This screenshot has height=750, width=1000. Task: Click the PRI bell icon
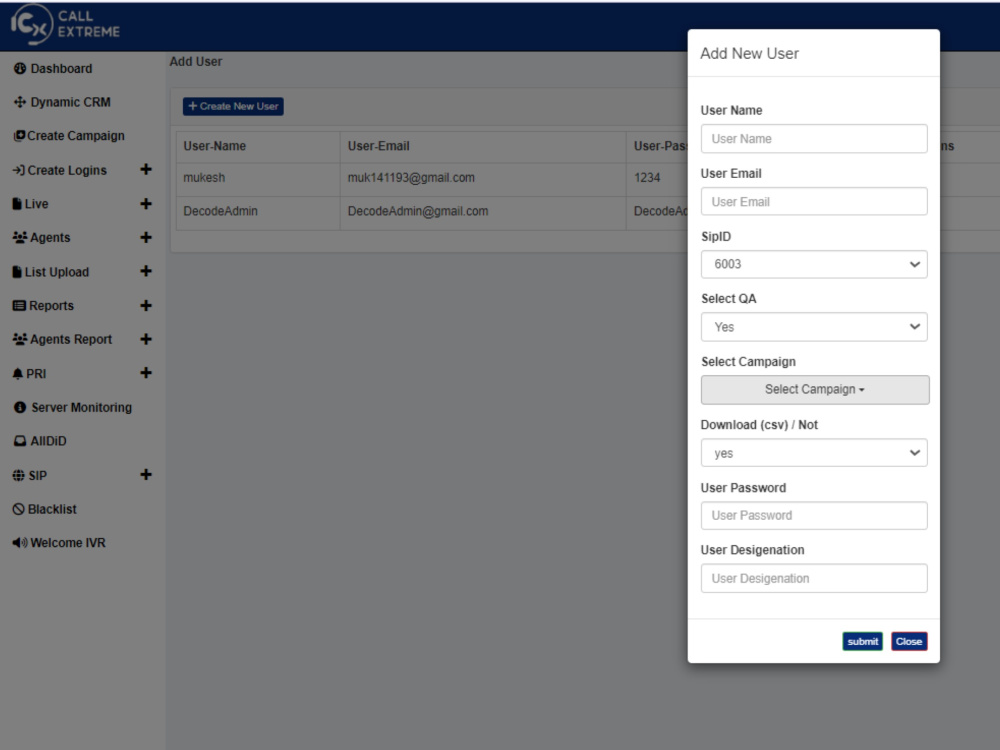pyautogui.click(x=18, y=374)
